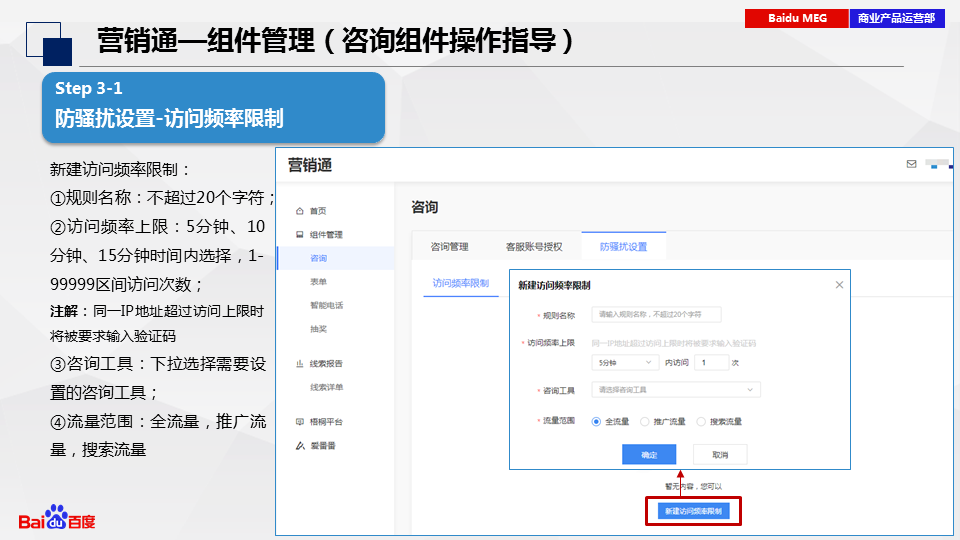
Task: Open the 请选择咨询工具 dropdown
Action: point(676,390)
